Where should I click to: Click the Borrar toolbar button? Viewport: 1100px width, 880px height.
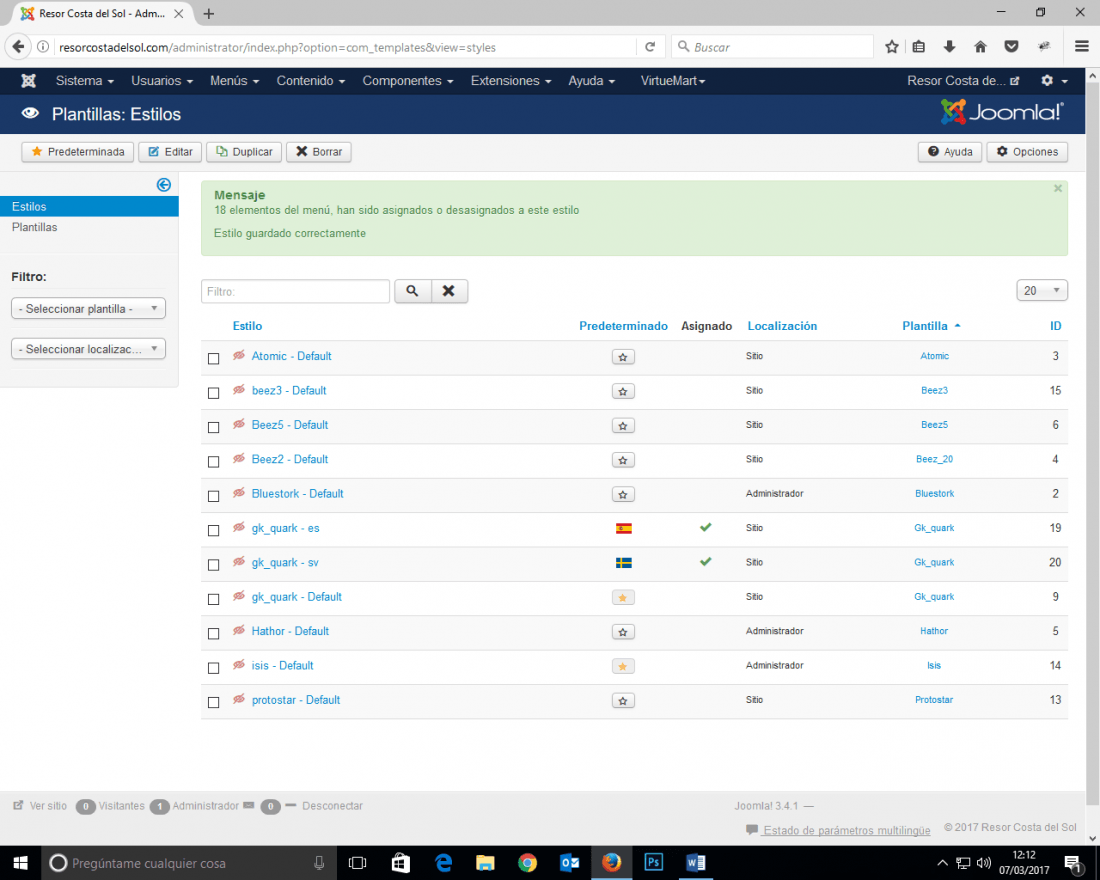coord(318,152)
